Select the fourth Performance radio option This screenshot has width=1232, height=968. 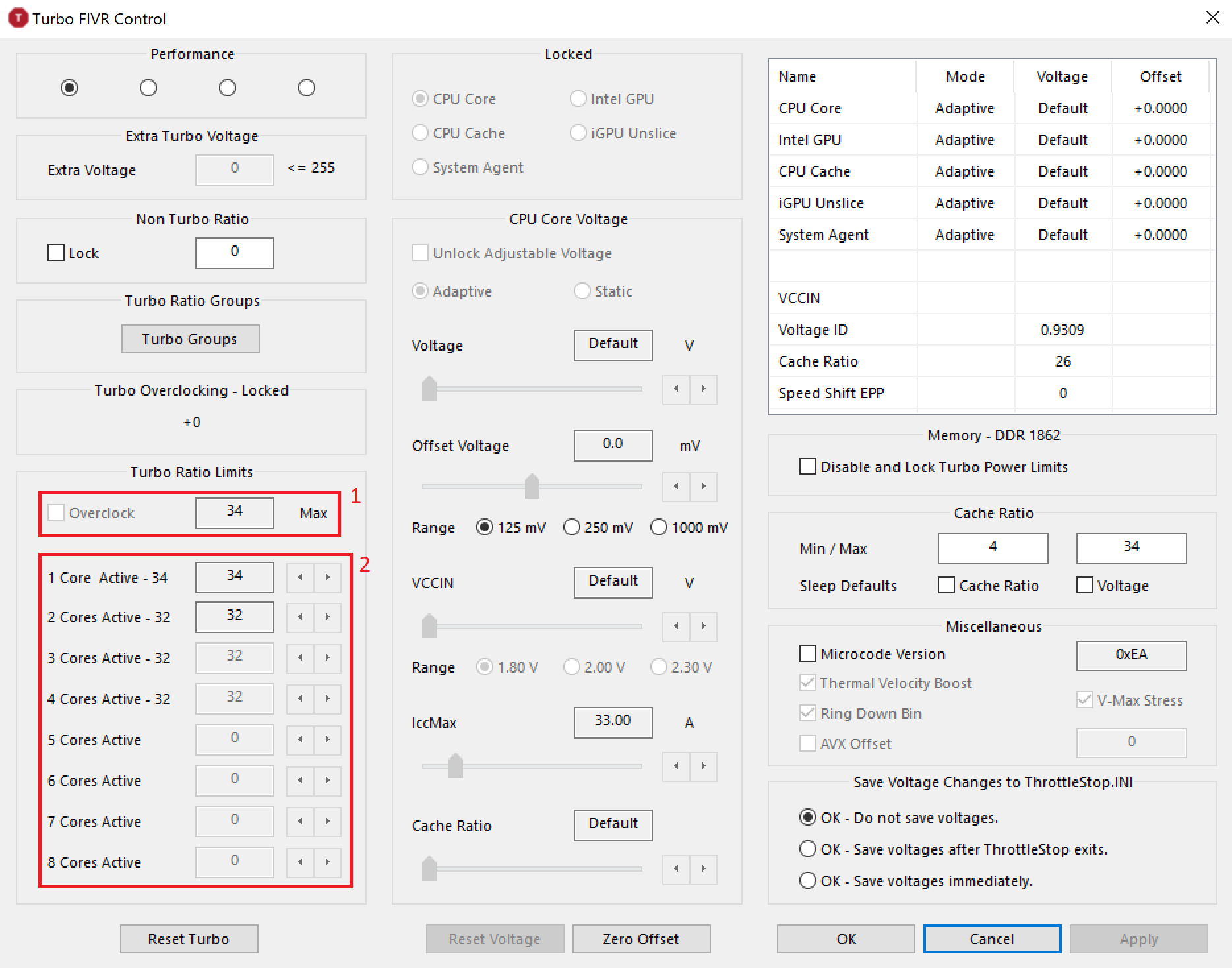click(x=307, y=88)
